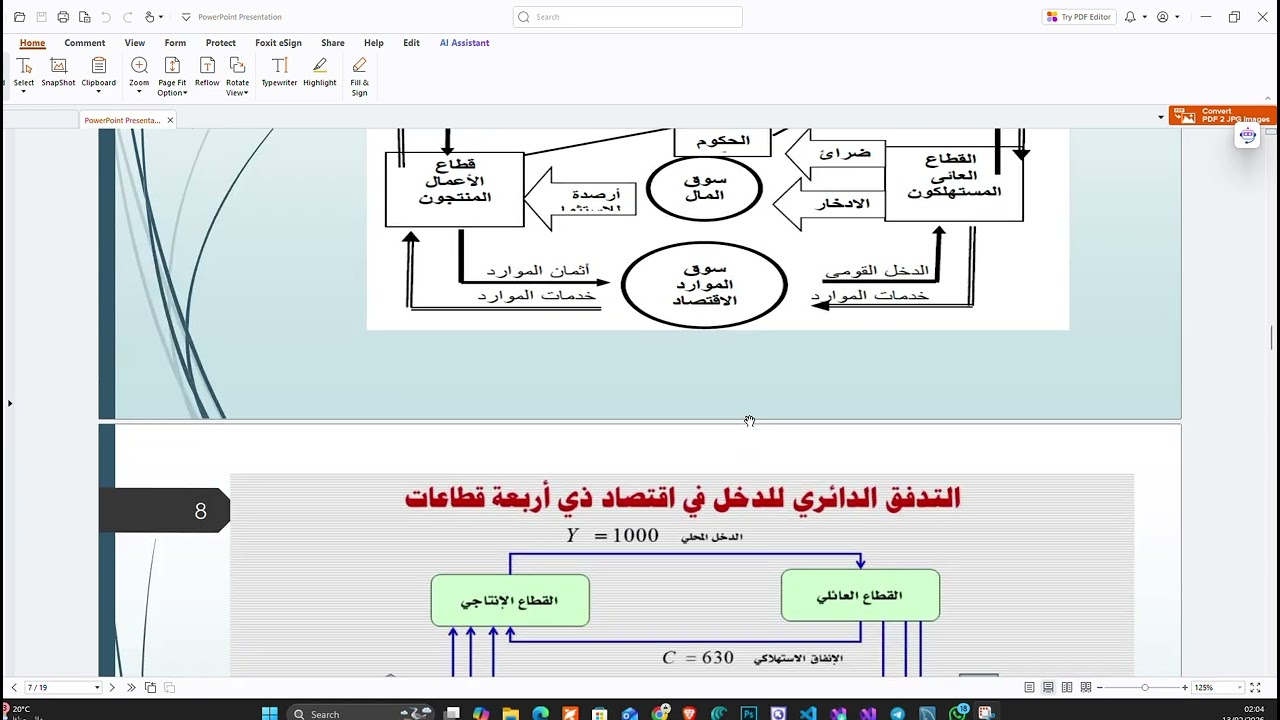Close the PowerPoint Presenta... document tab
The height and width of the screenshot is (720, 1280).
(170, 120)
